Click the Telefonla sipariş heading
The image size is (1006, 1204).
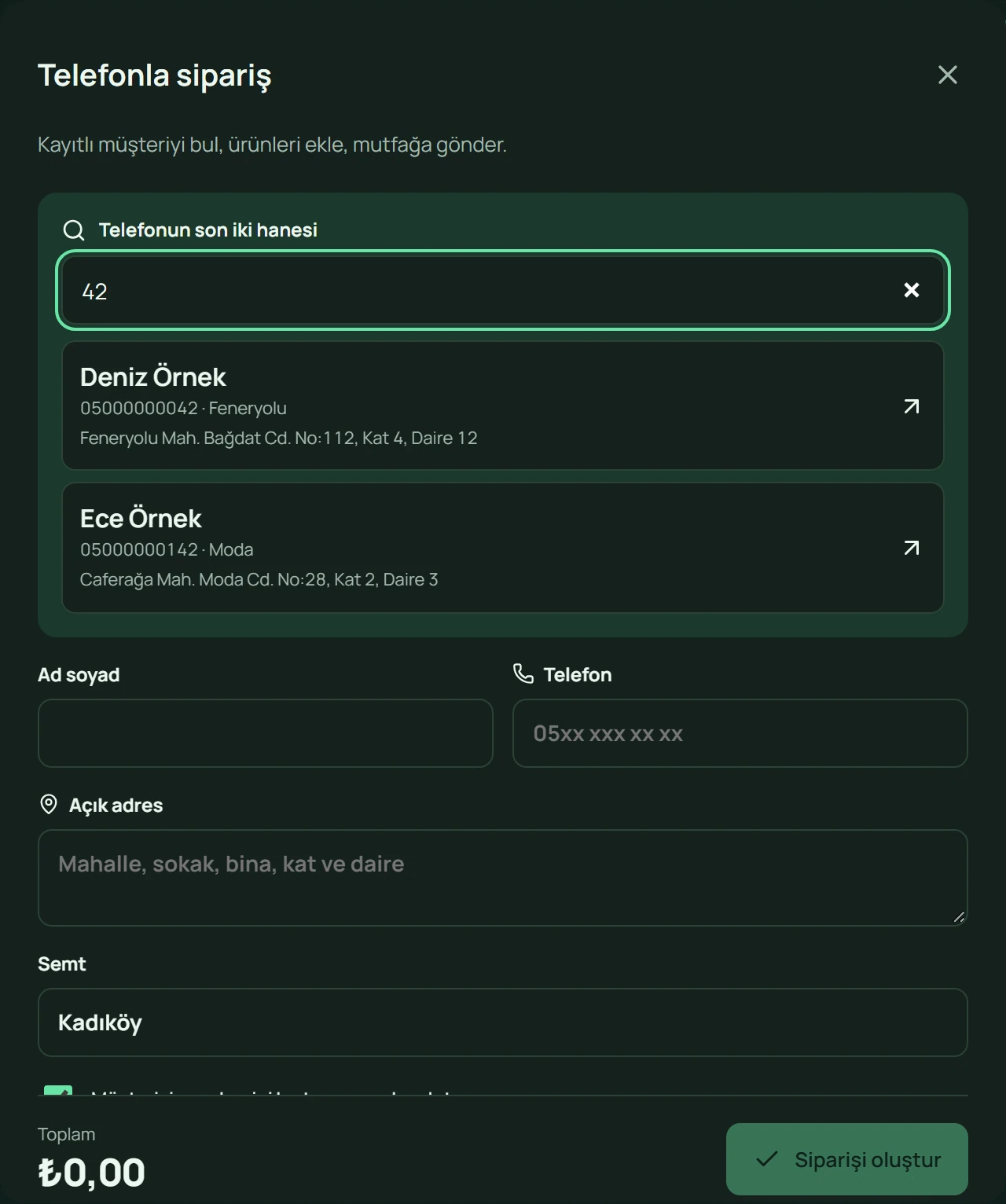(155, 75)
